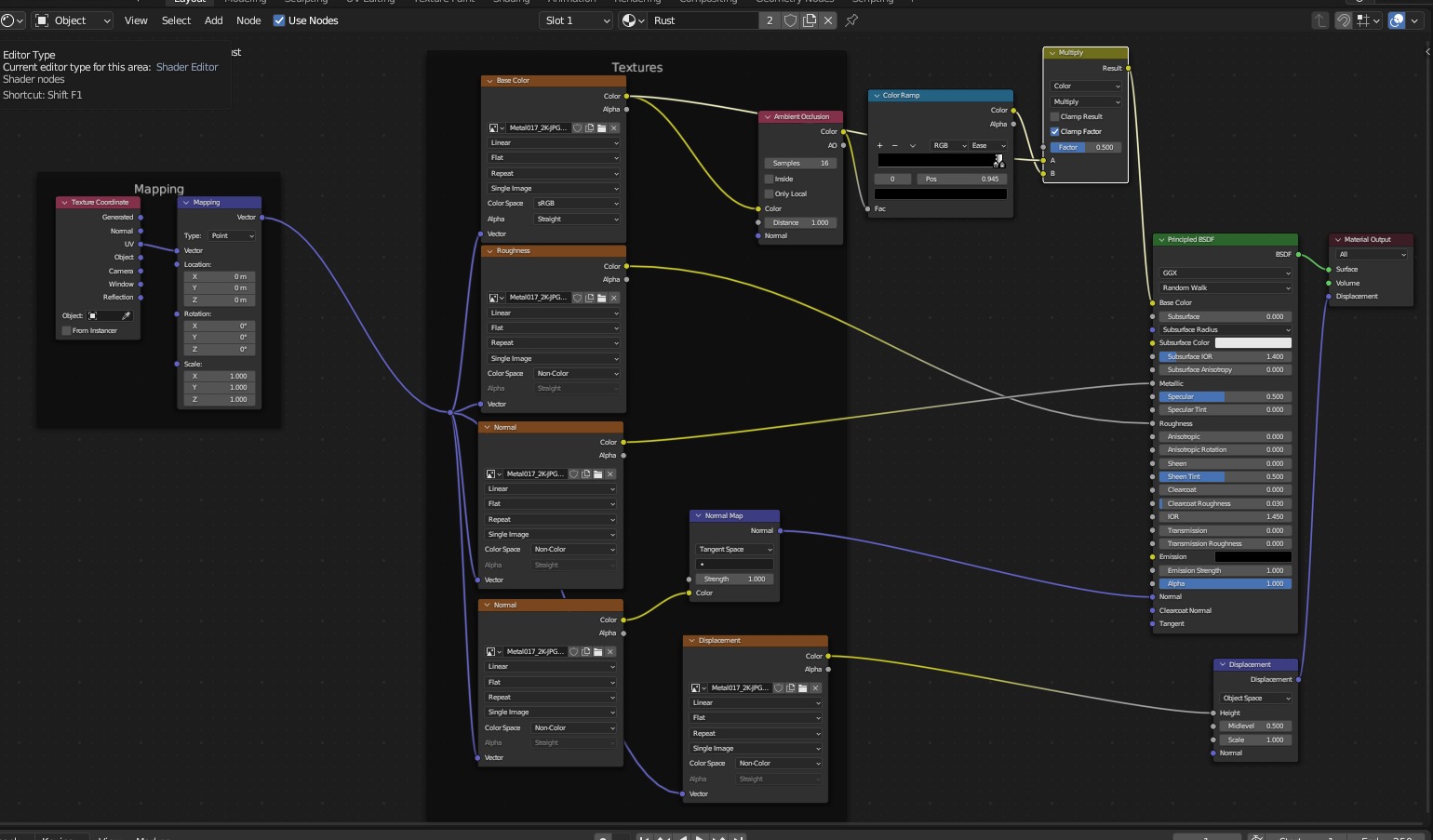The width and height of the screenshot is (1433, 840).
Task: Toggle fake user shield for Rust material
Action: click(x=790, y=20)
